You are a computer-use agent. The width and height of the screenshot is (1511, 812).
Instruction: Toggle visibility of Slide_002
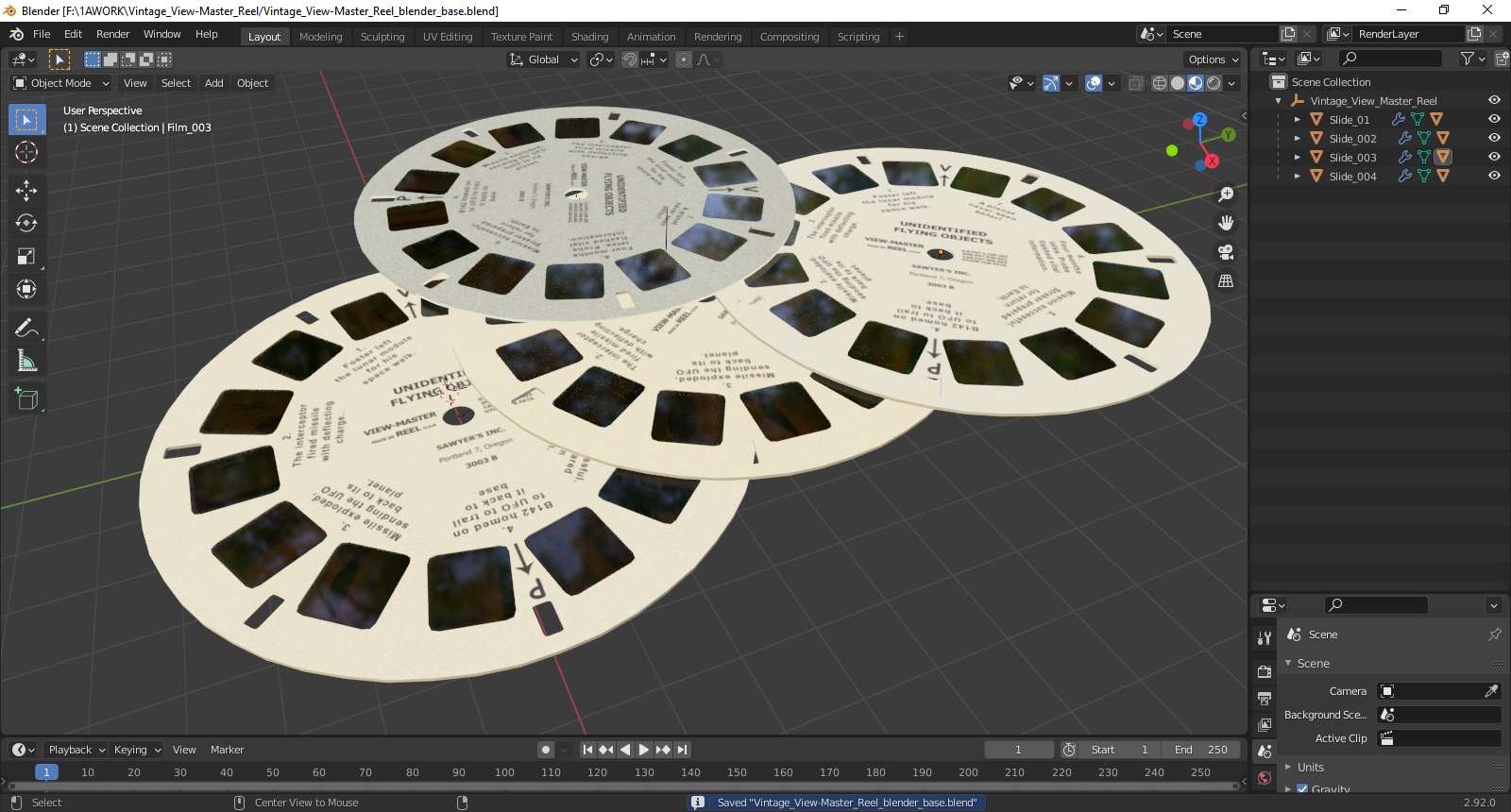pyautogui.click(x=1494, y=138)
